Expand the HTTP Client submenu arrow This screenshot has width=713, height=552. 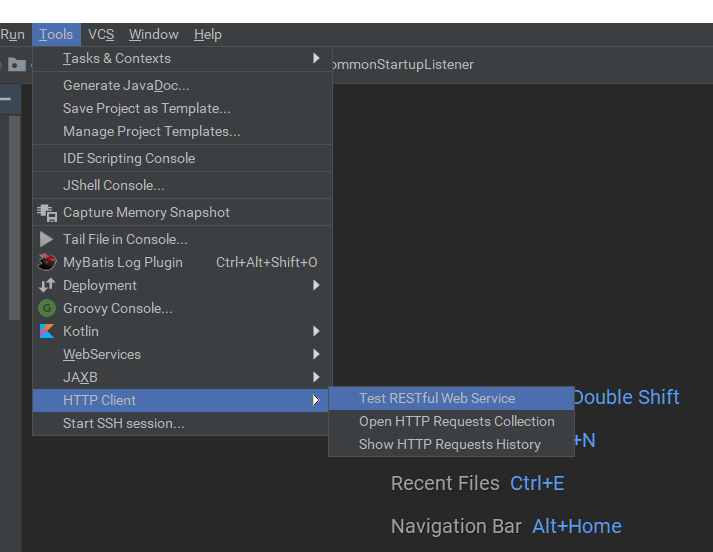316,400
